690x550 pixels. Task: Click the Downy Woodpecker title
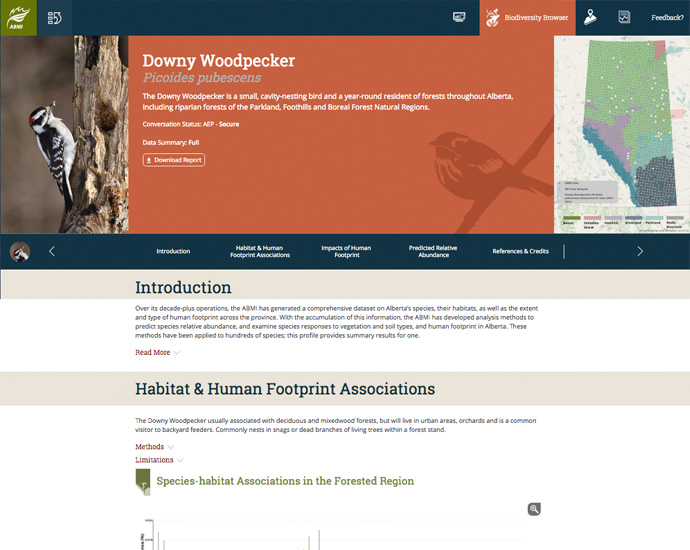click(x=219, y=61)
